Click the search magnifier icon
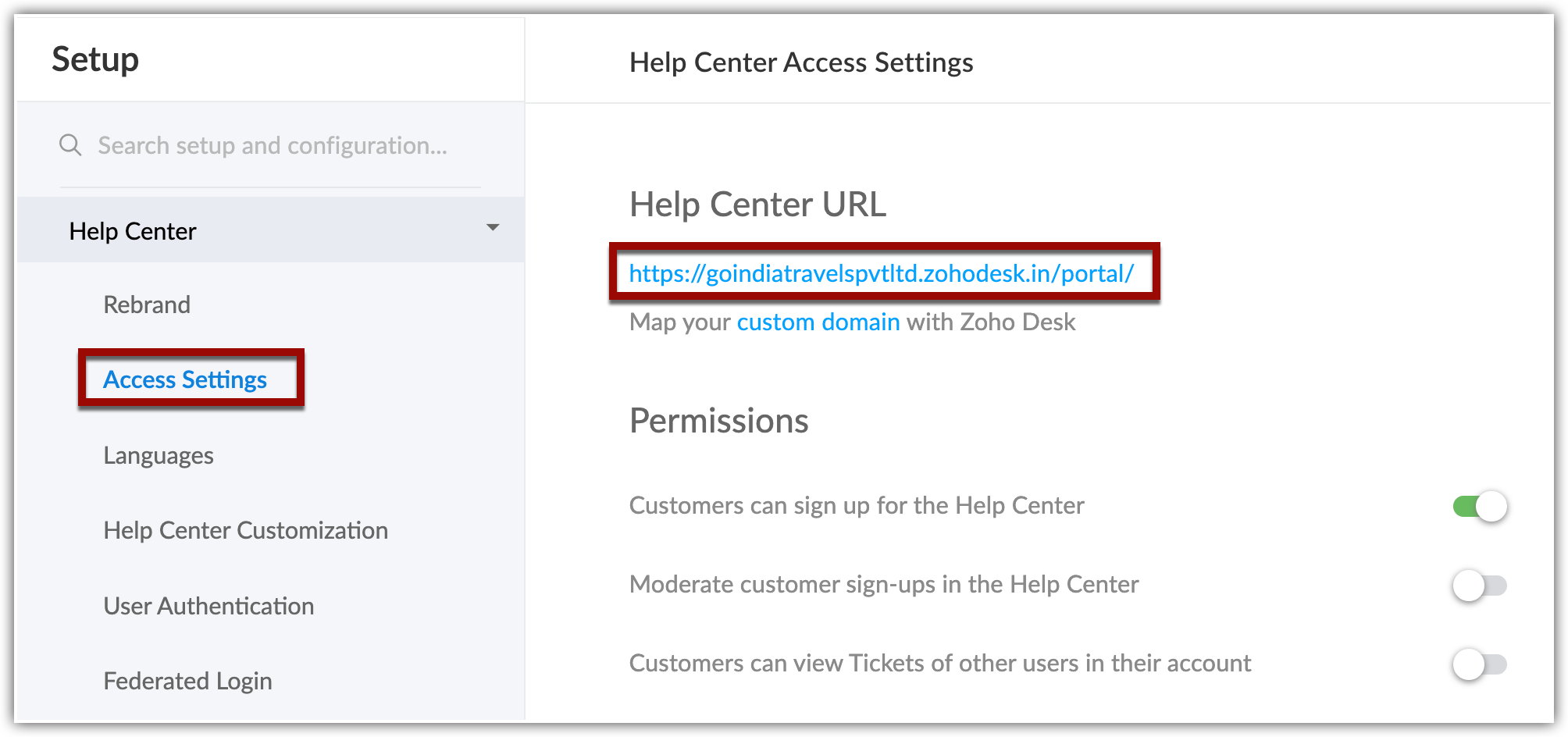1568x737 pixels. 70,145
